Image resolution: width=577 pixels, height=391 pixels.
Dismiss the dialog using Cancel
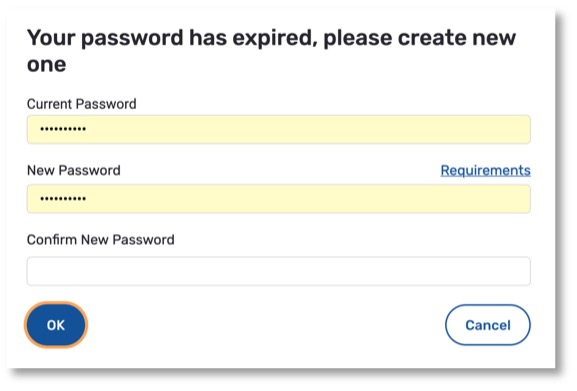[x=488, y=325]
